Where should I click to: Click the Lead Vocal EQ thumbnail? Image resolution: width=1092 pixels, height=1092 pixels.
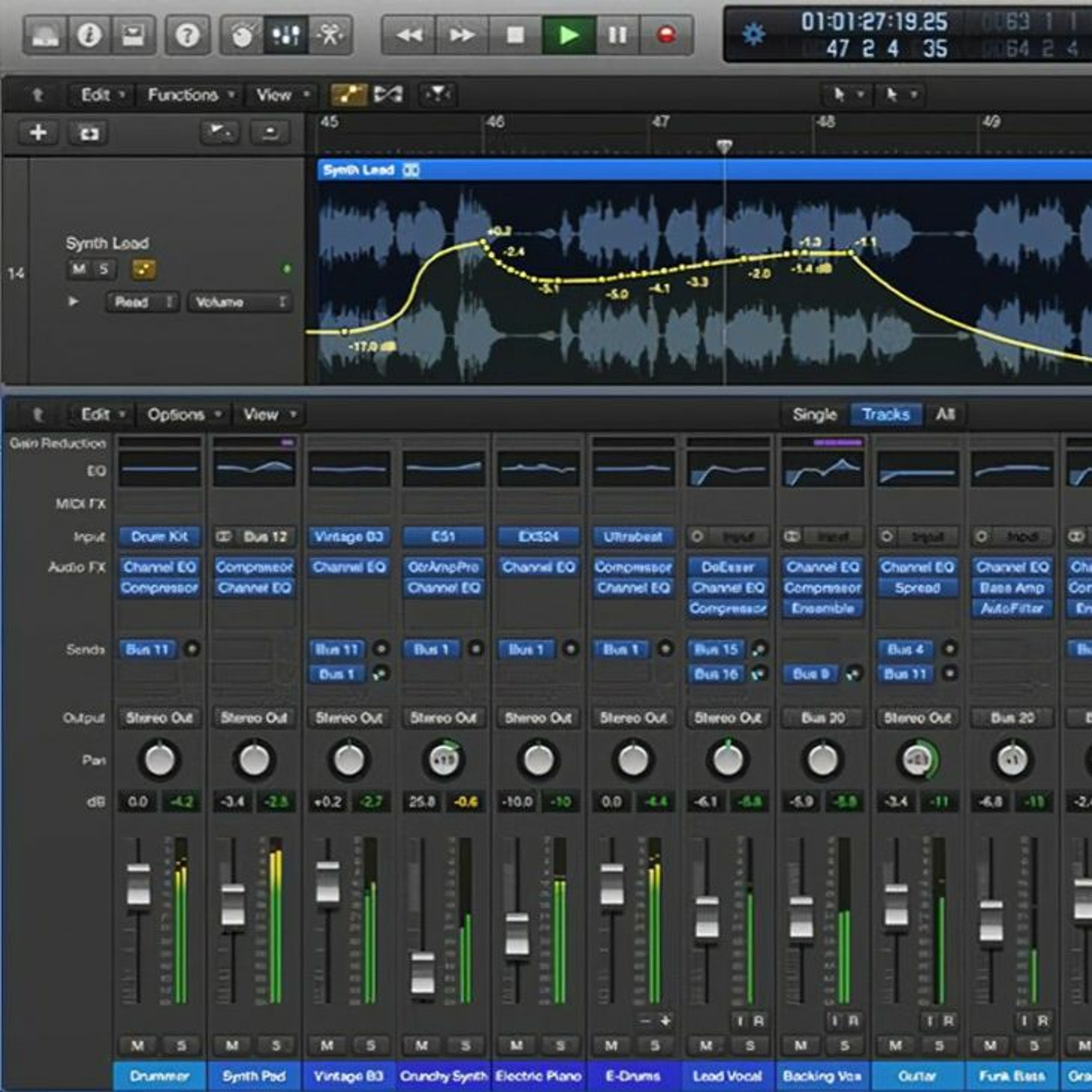click(728, 468)
